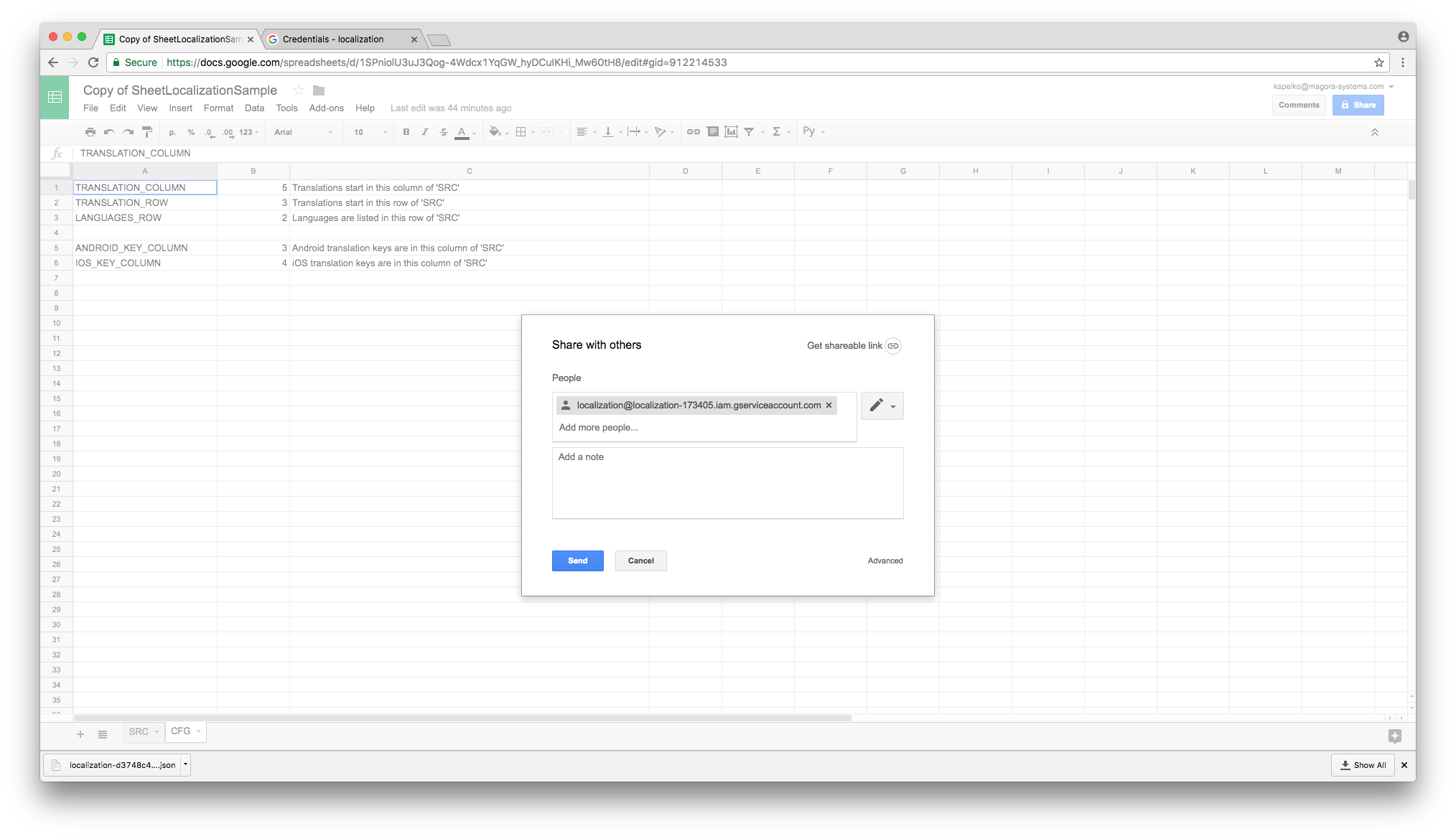The height and width of the screenshot is (839, 1456).
Task: Toggle bold formatting
Action: point(406,132)
